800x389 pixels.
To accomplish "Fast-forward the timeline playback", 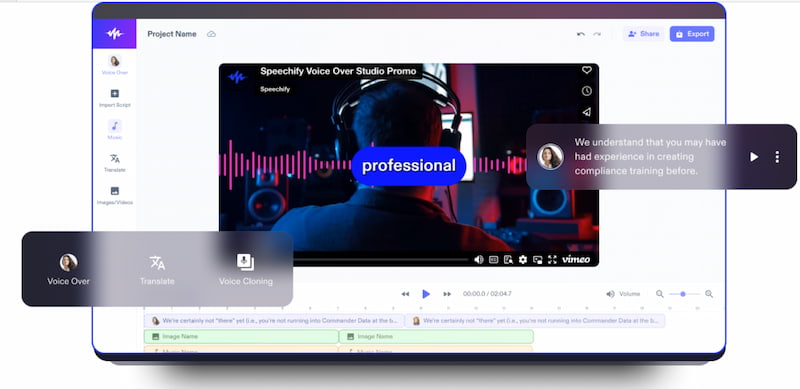I will (447, 294).
